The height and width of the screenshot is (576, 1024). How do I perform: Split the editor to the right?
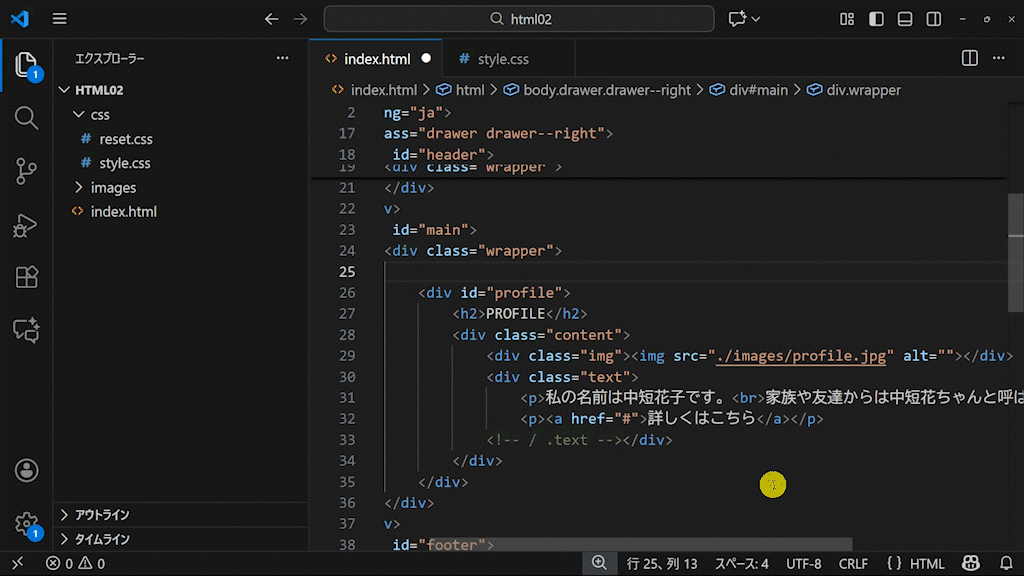[969, 59]
